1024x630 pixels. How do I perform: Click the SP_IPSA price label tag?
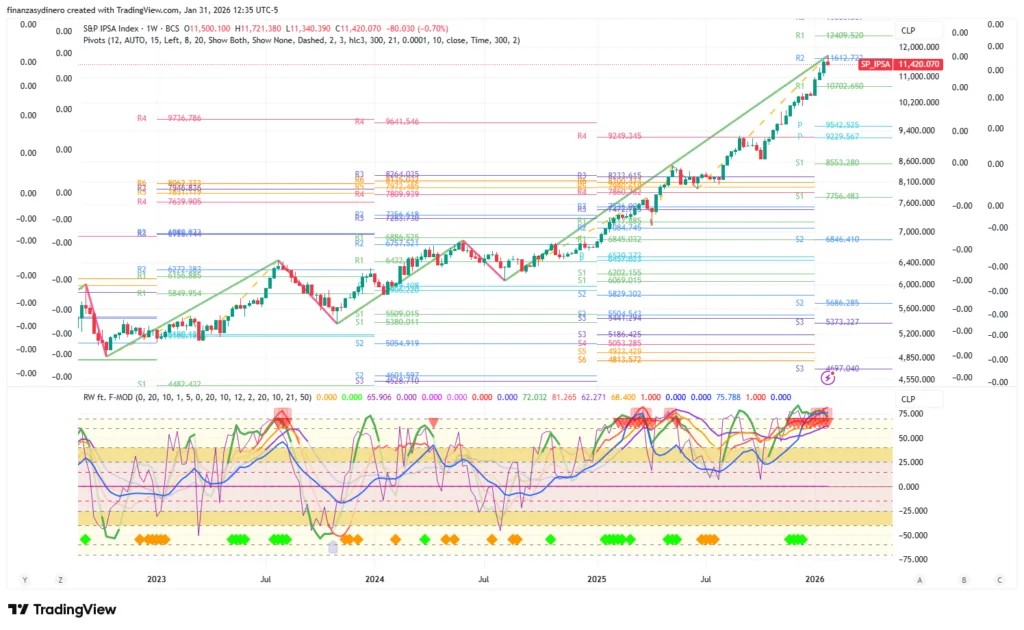[x=875, y=64]
